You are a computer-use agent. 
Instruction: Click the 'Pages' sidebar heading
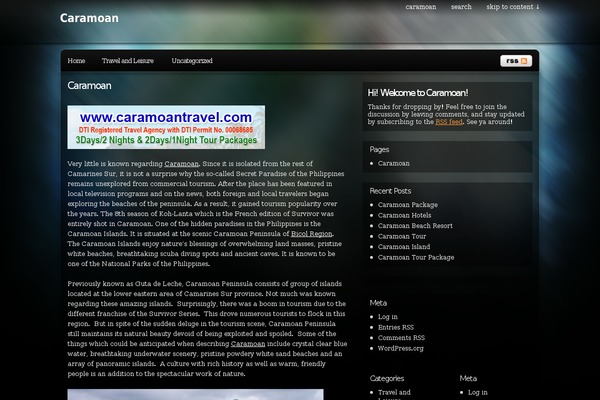[379, 150]
